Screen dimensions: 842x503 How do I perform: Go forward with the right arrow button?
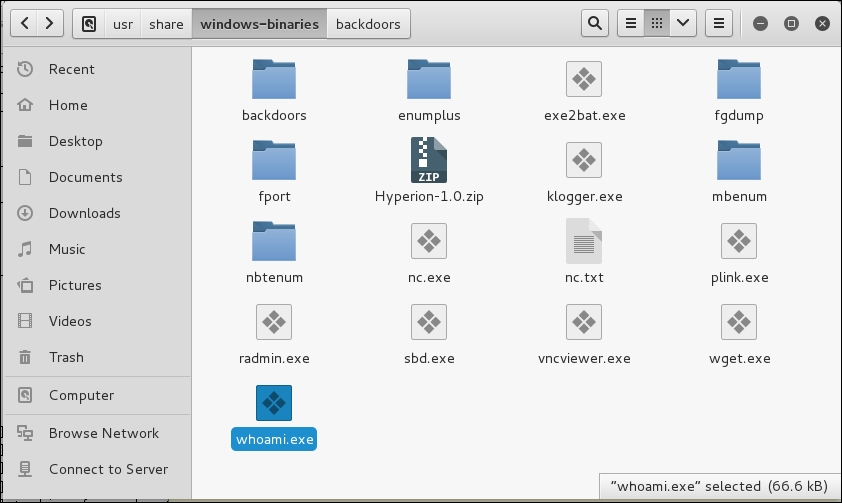tap(50, 24)
